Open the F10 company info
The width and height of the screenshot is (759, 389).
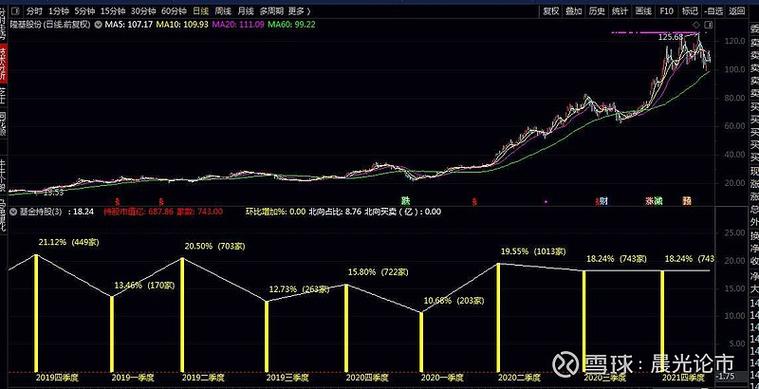[x=667, y=11]
